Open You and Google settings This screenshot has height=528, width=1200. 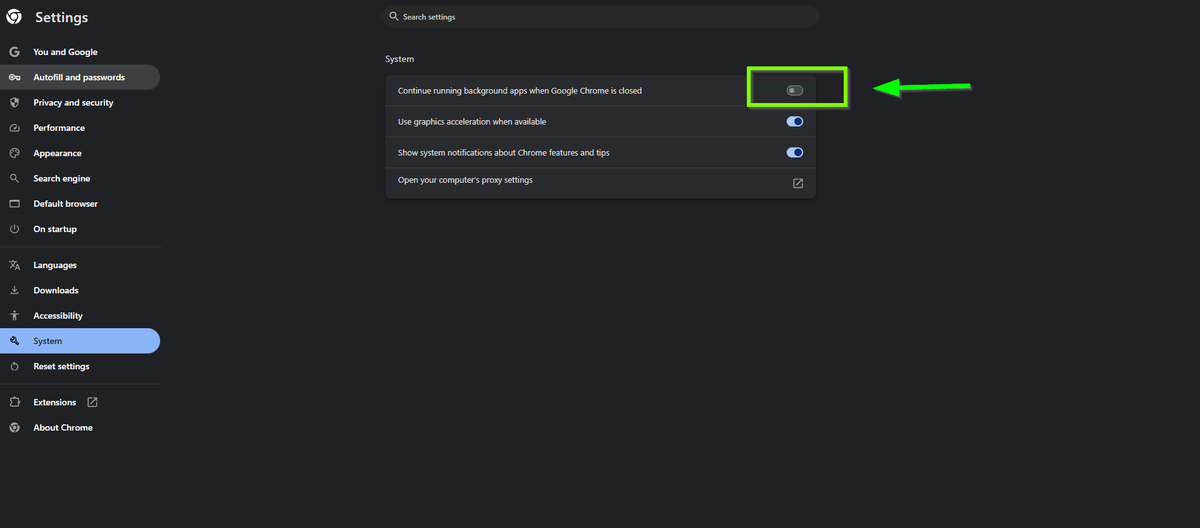(80, 52)
